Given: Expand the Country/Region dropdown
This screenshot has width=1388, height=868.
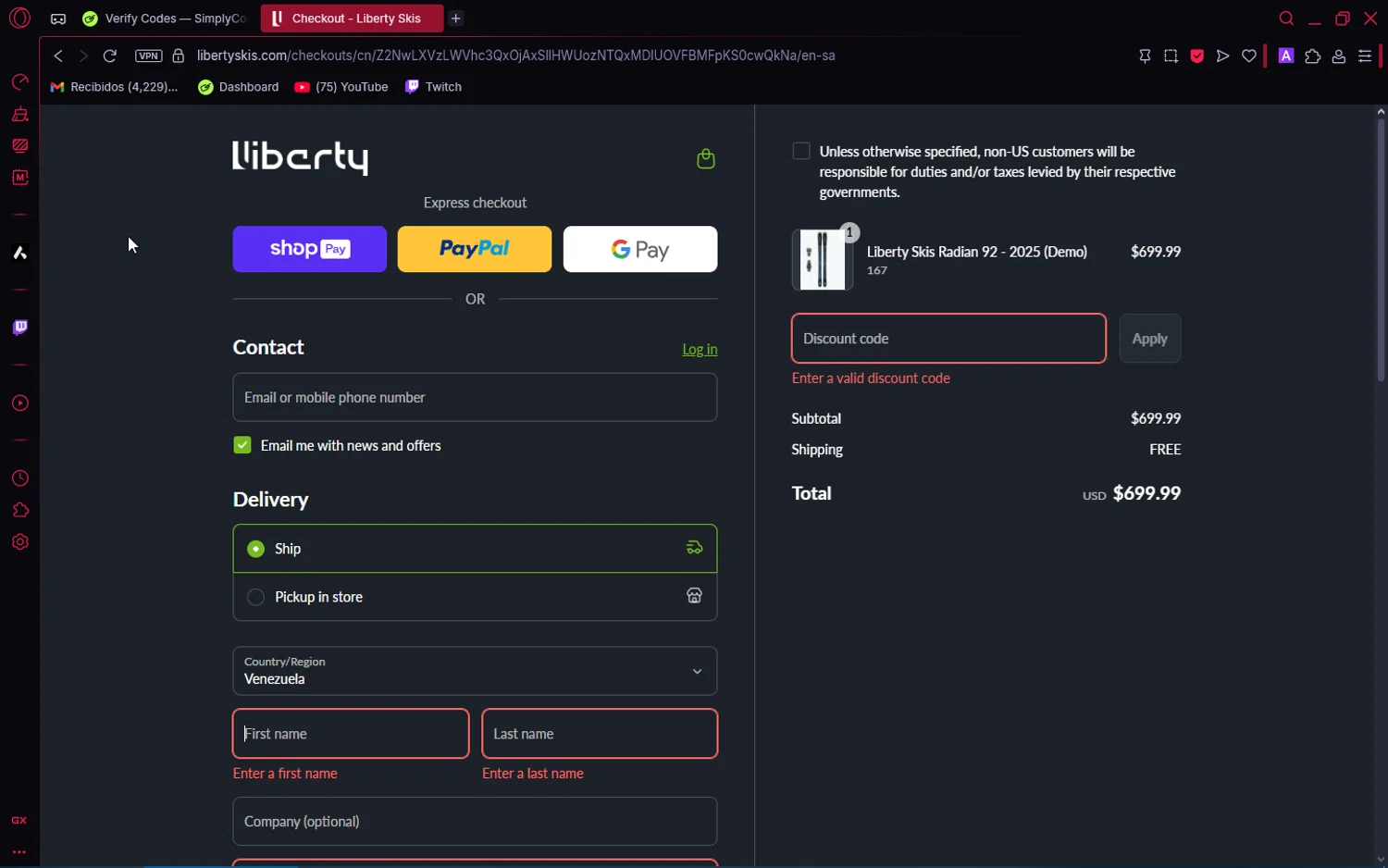Looking at the screenshot, I should (475, 671).
